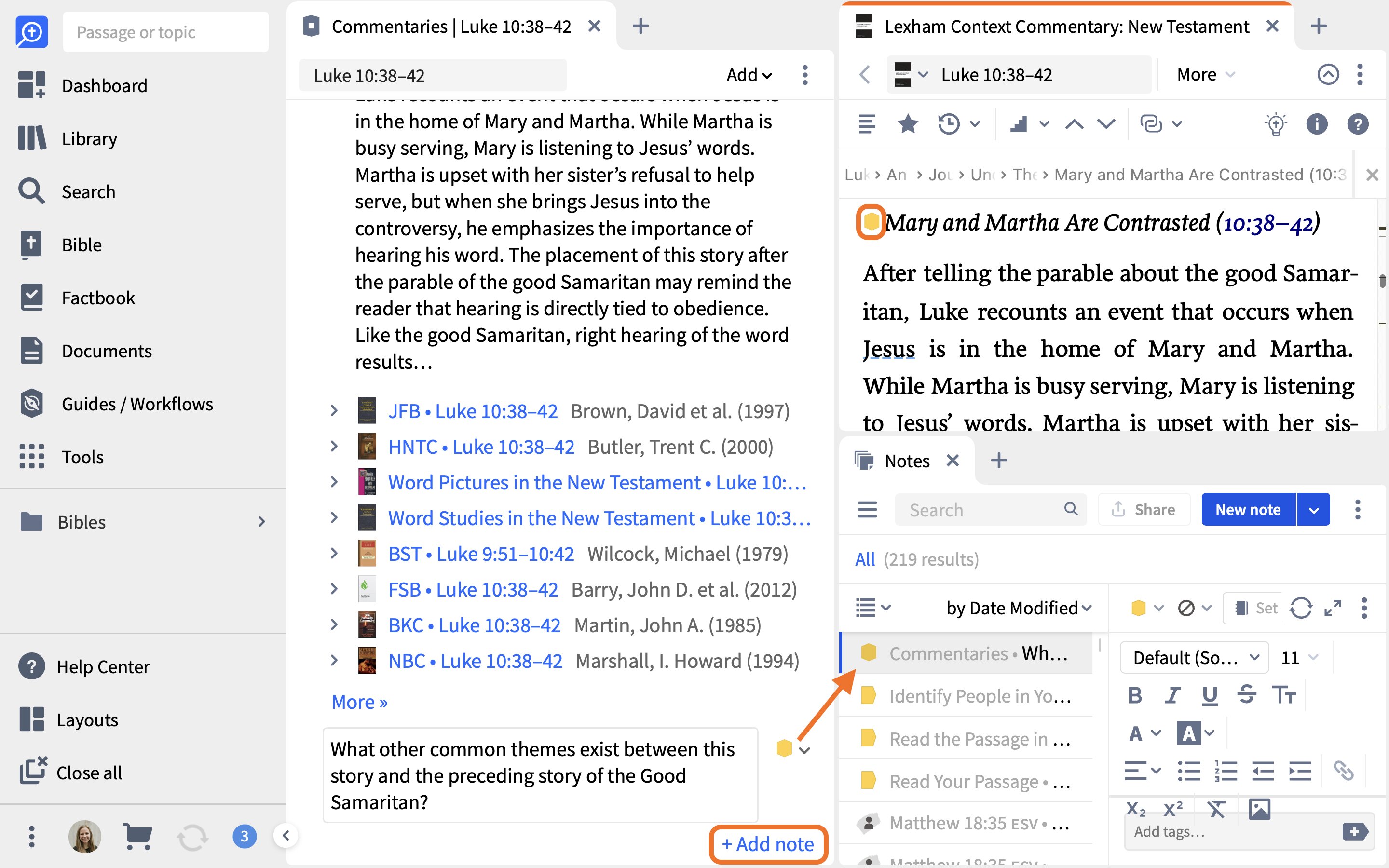This screenshot has width=1389, height=868.
Task: Open text highlight color picker
Action: click(x=1196, y=733)
